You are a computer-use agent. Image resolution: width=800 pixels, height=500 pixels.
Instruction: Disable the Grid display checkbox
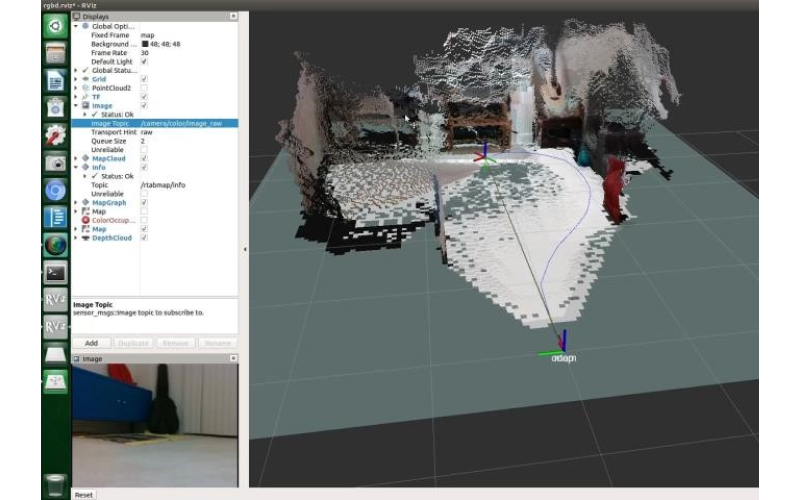[144, 79]
